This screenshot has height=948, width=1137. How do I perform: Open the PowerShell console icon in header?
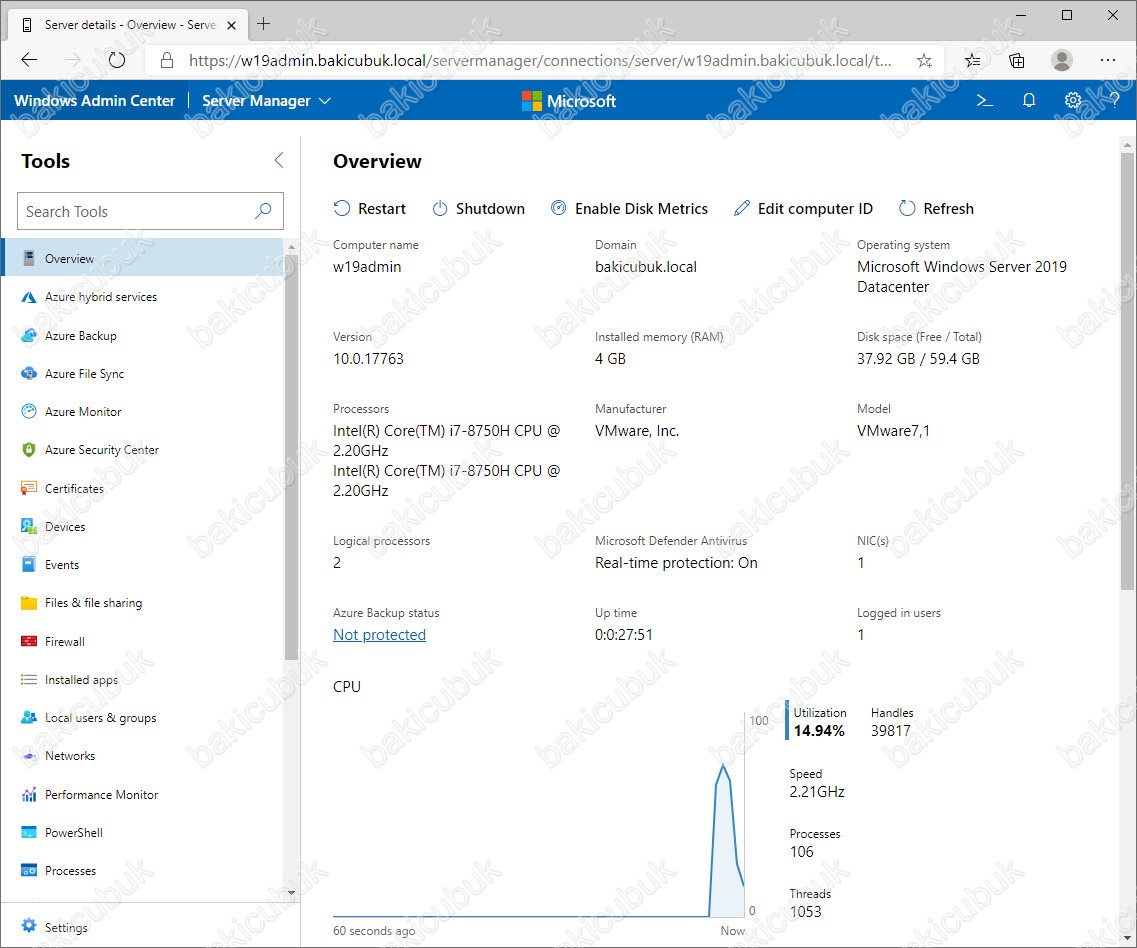tap(984, 101)
